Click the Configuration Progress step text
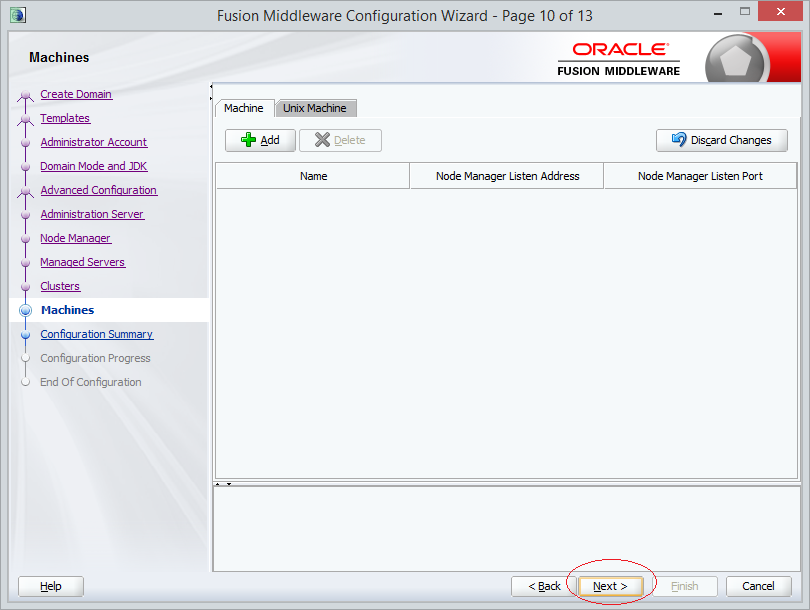810x610 pixels. pyautogui.click(x=95, y=358)
